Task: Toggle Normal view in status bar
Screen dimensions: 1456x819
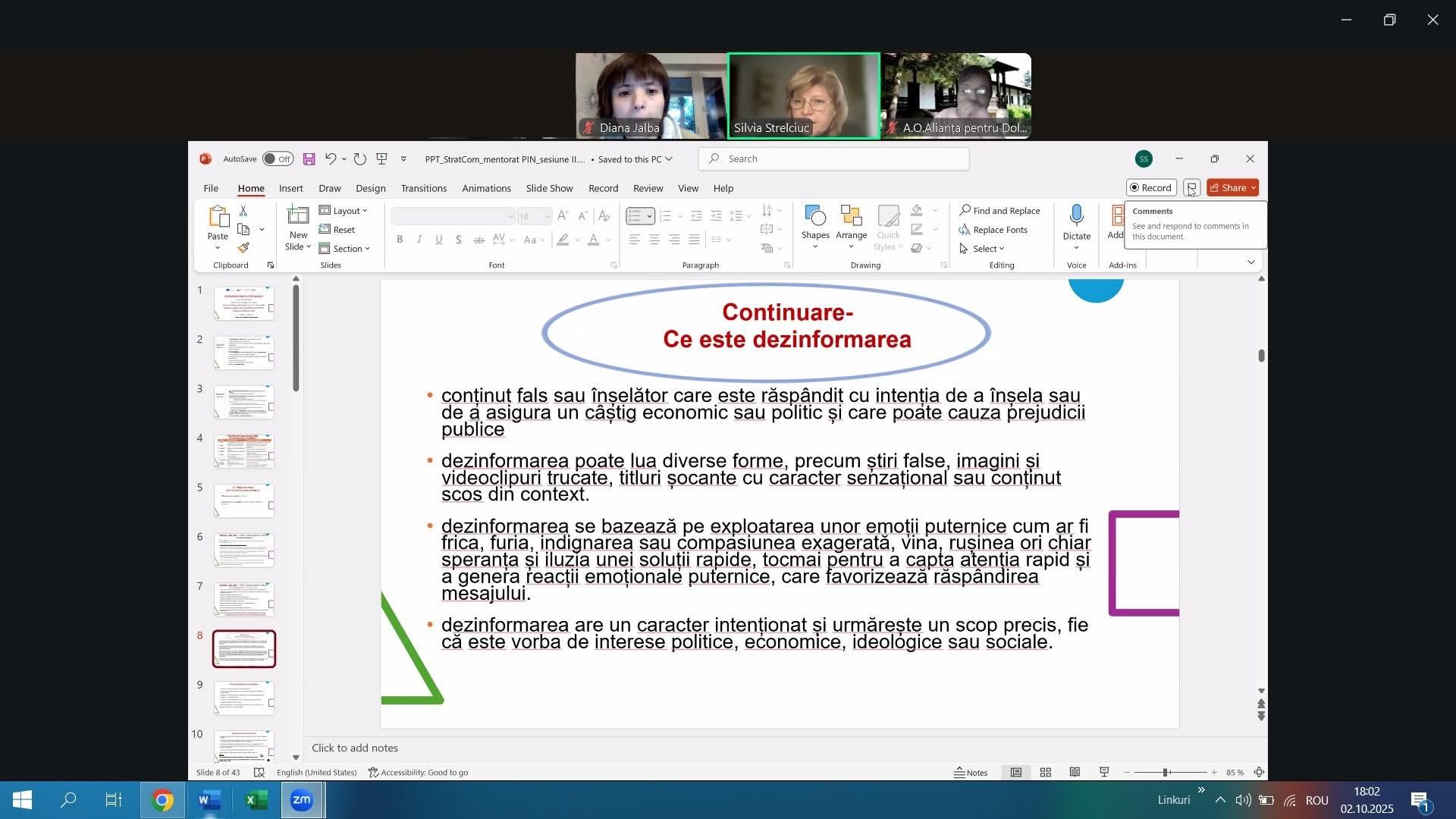Action: [1015, 772]
